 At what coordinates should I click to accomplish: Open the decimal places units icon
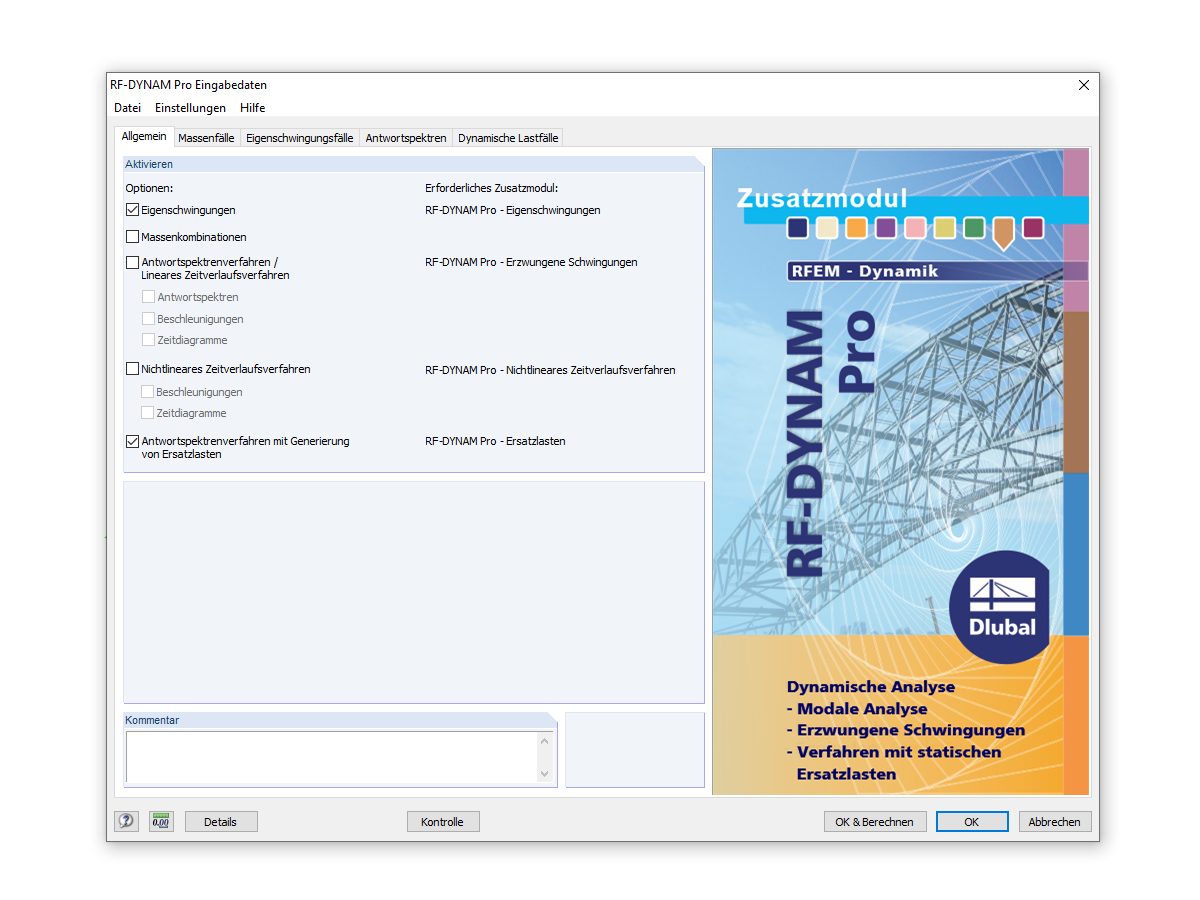tap(161, 821)
